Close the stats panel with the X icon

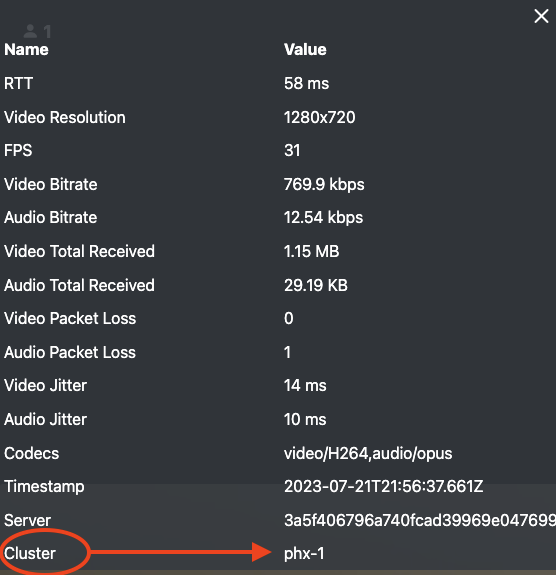541,16
